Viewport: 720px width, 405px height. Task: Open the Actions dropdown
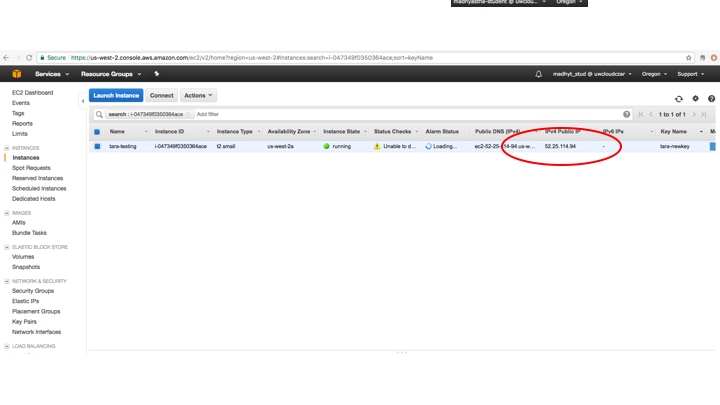(x=198, y=96)
